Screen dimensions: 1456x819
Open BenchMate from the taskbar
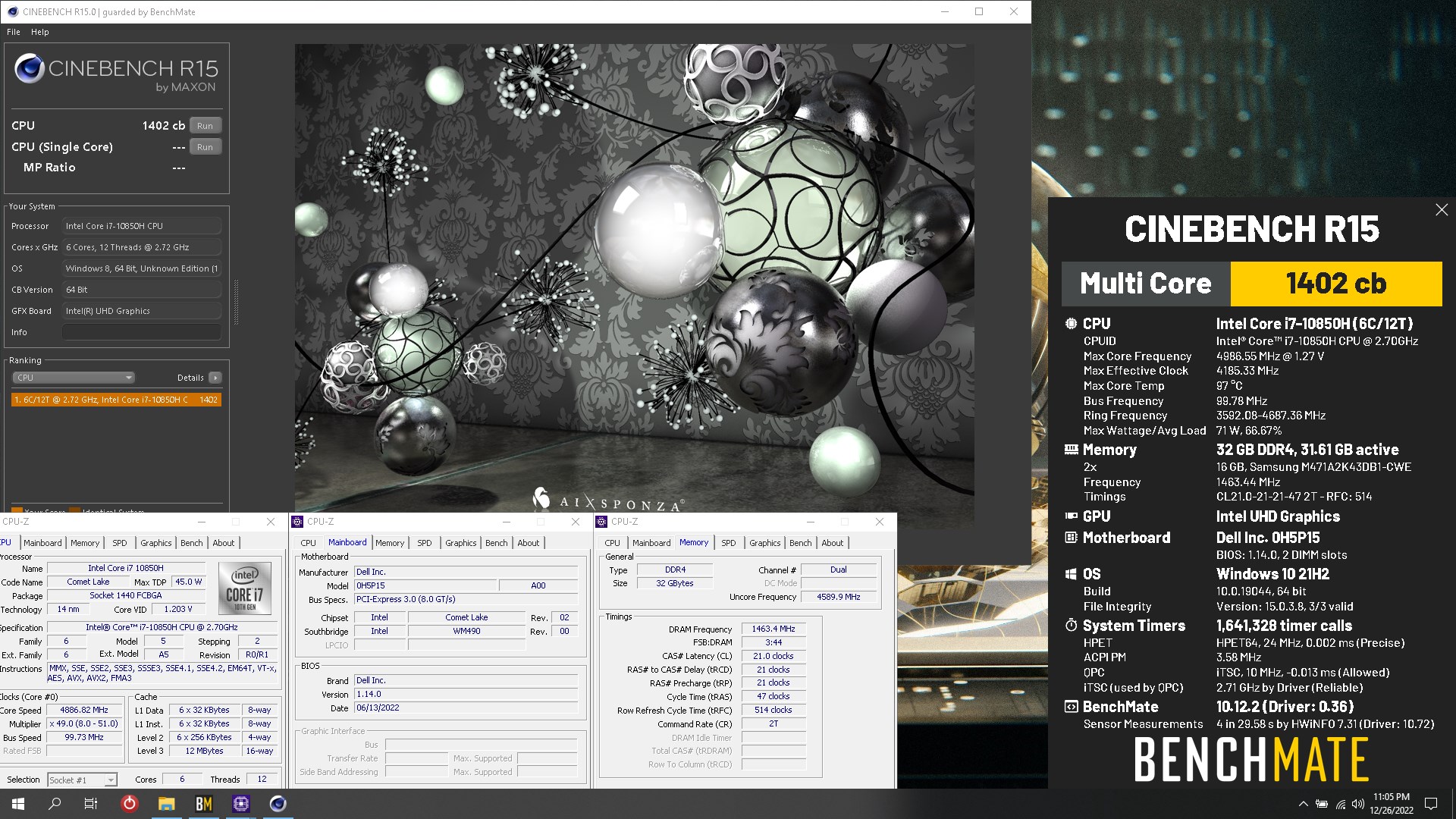204,804
